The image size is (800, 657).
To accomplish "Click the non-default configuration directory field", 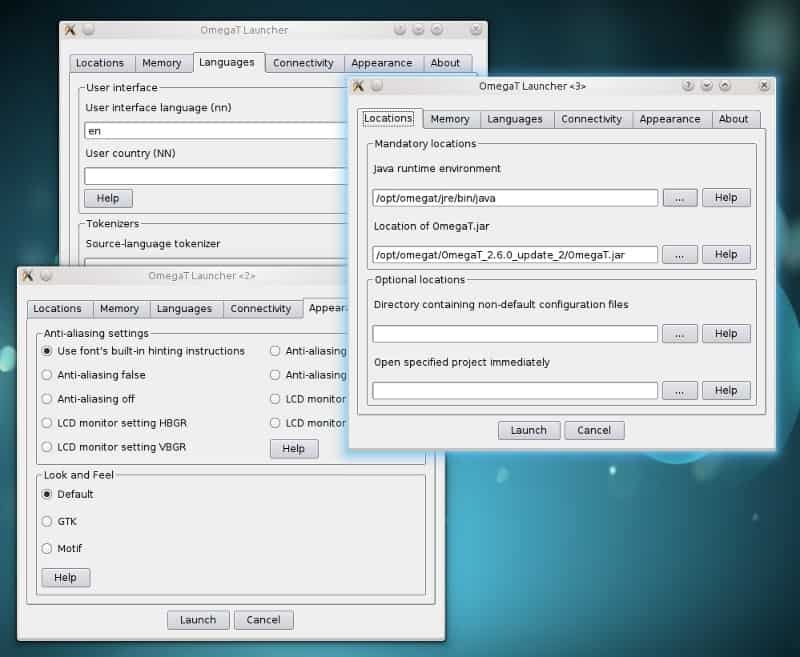I will (x=515, y=334).
